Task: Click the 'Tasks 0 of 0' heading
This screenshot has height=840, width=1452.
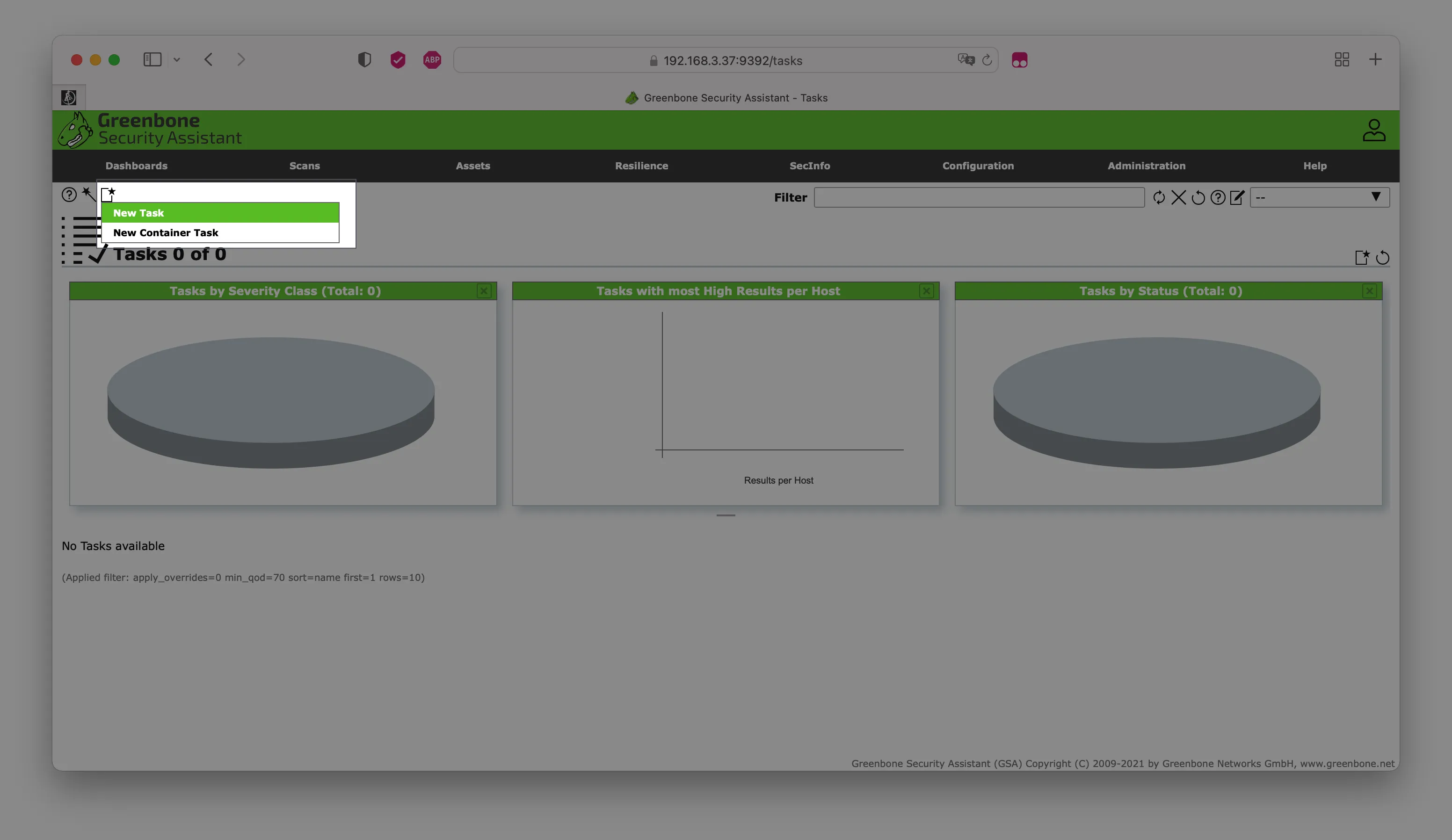Action: tap(169, 254)
